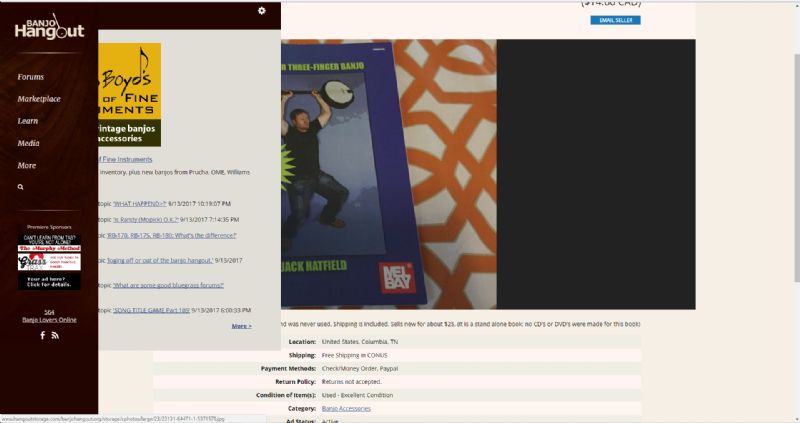The width and height of the screenshot is (800, 423).
Task: Open the Banjo Accessories category link
Action: [346, 408]
